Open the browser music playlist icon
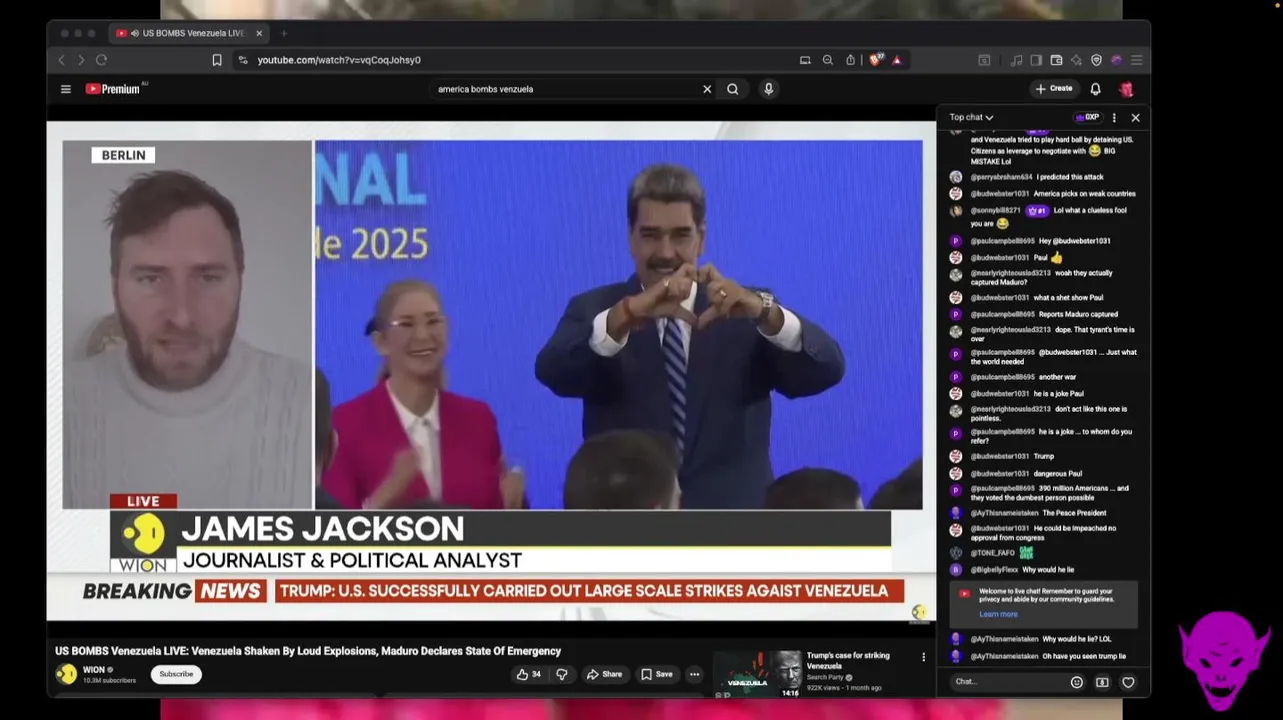The height and width of the screenshot is (720, 1283). pos(1016,60)
